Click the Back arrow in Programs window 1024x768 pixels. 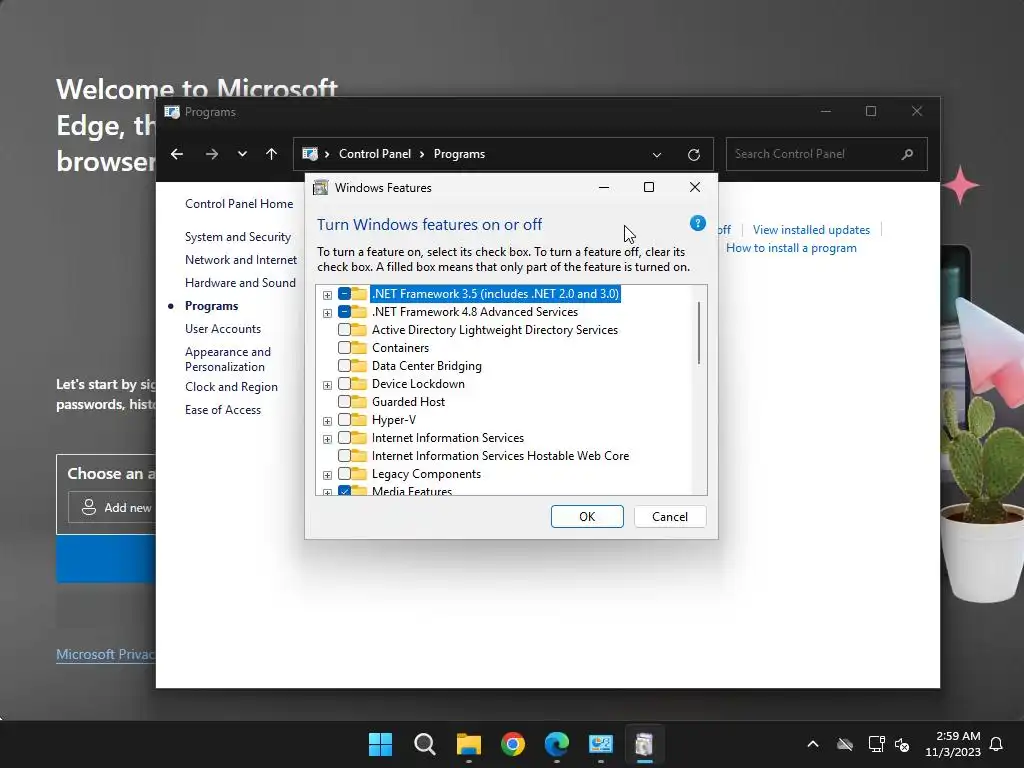point(177,154)
